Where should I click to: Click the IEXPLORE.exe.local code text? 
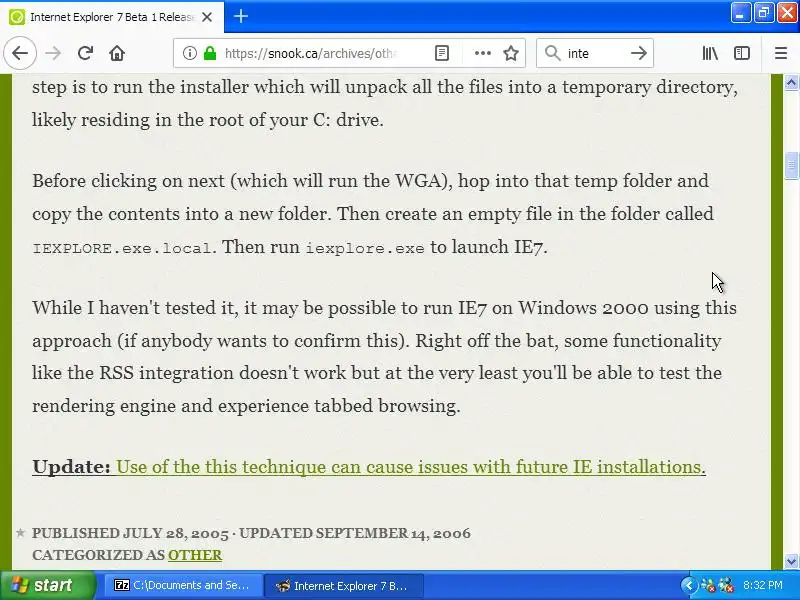pos(122,248)
